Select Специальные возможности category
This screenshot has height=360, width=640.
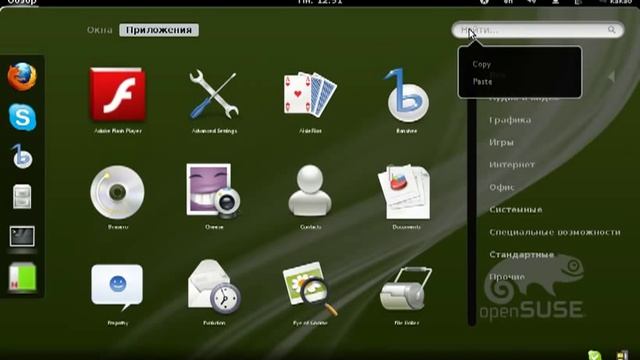555,232
